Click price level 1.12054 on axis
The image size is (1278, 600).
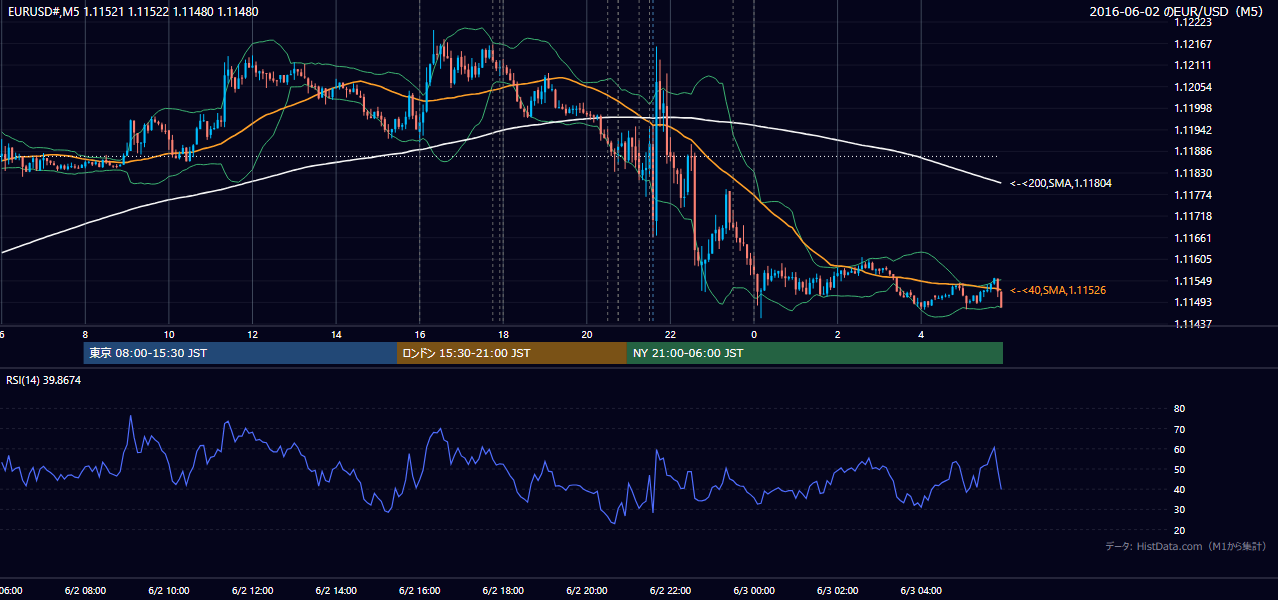coord(1194,87)
